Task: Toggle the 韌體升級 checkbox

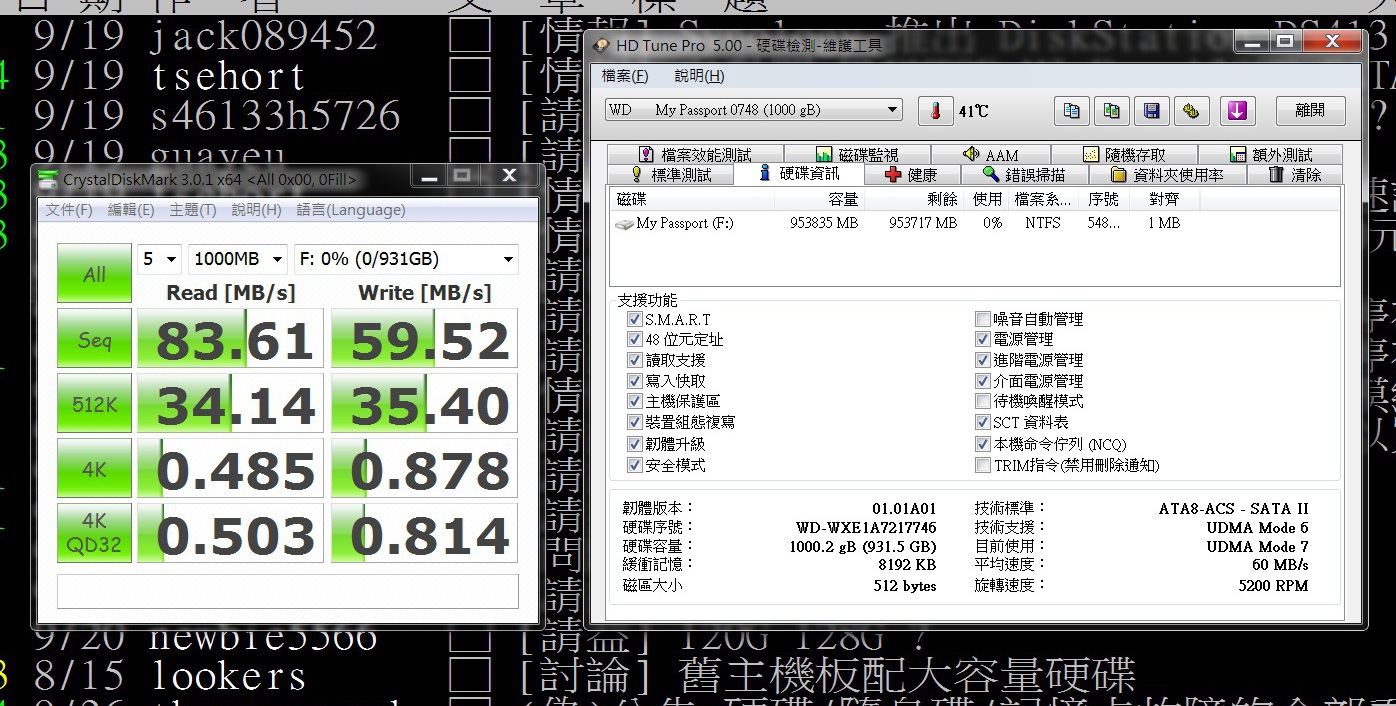Action: tap(634, 444)
